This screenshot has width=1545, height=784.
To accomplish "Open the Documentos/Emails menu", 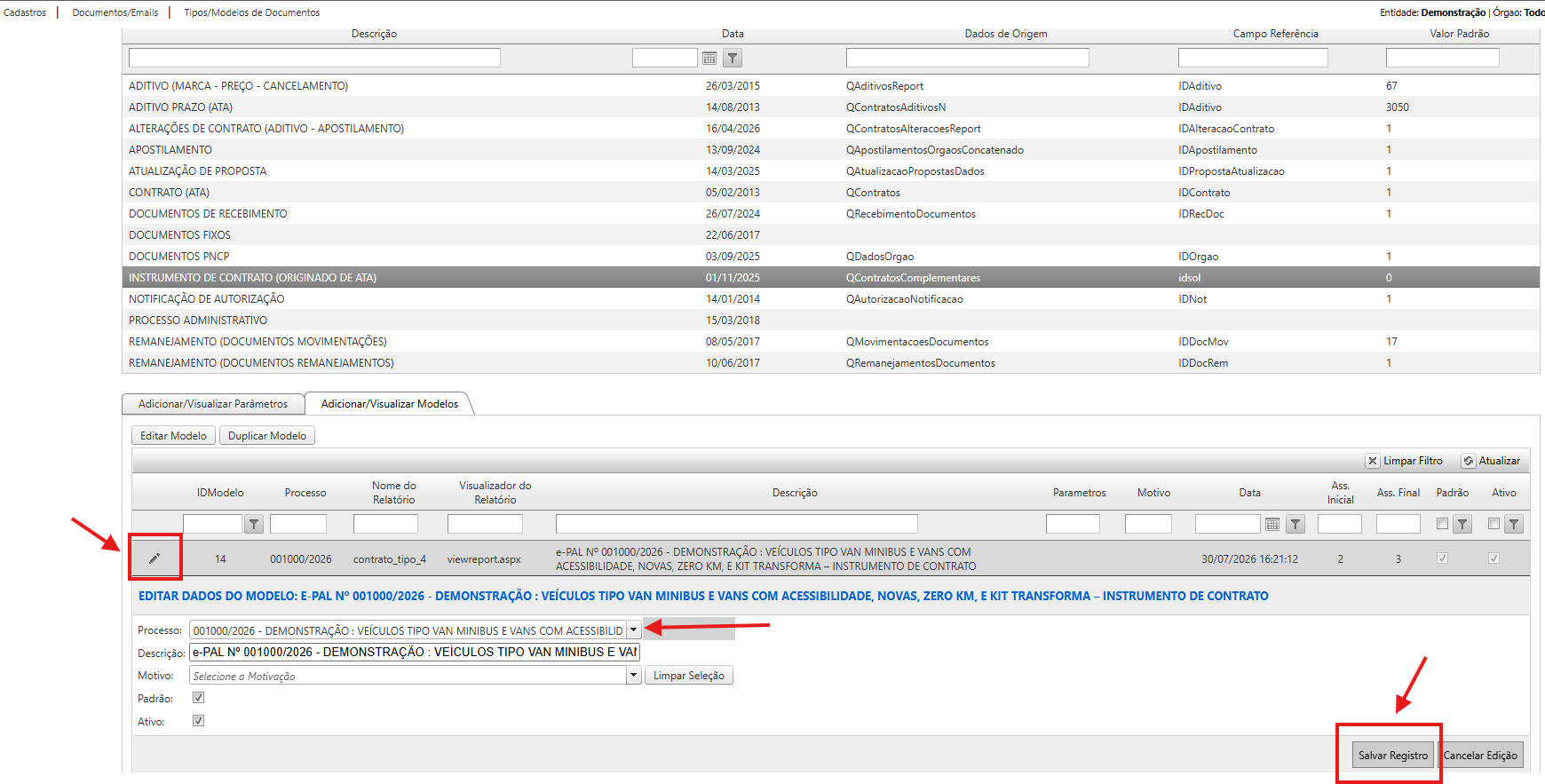I will [x=115, y=12].
